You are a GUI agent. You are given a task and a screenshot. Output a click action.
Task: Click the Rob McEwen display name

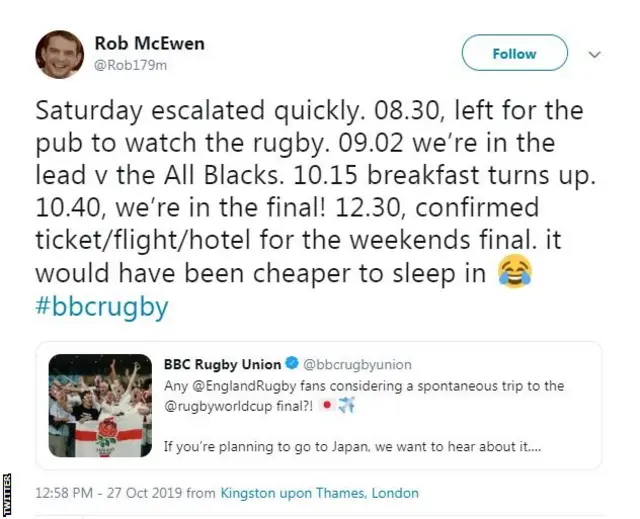click(x=149, y=43)
